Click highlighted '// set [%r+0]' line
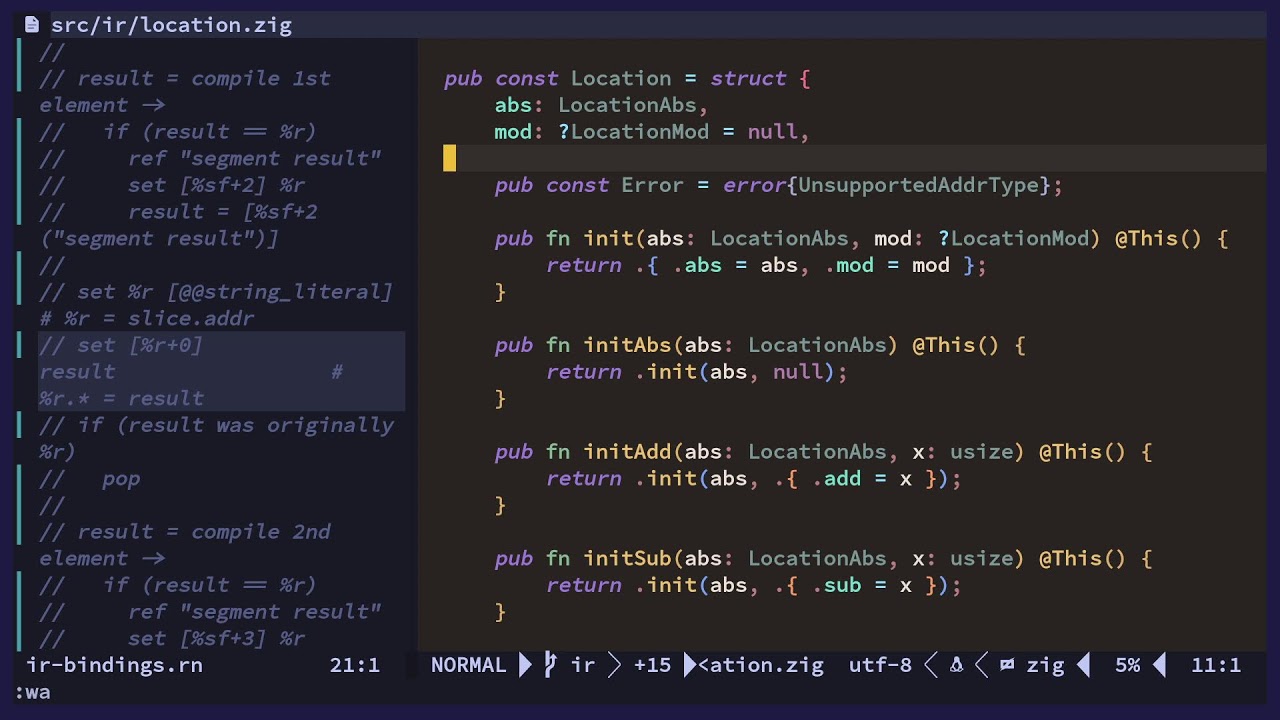Viewport: 1280px width, 720px height. (x=121, y=345)
